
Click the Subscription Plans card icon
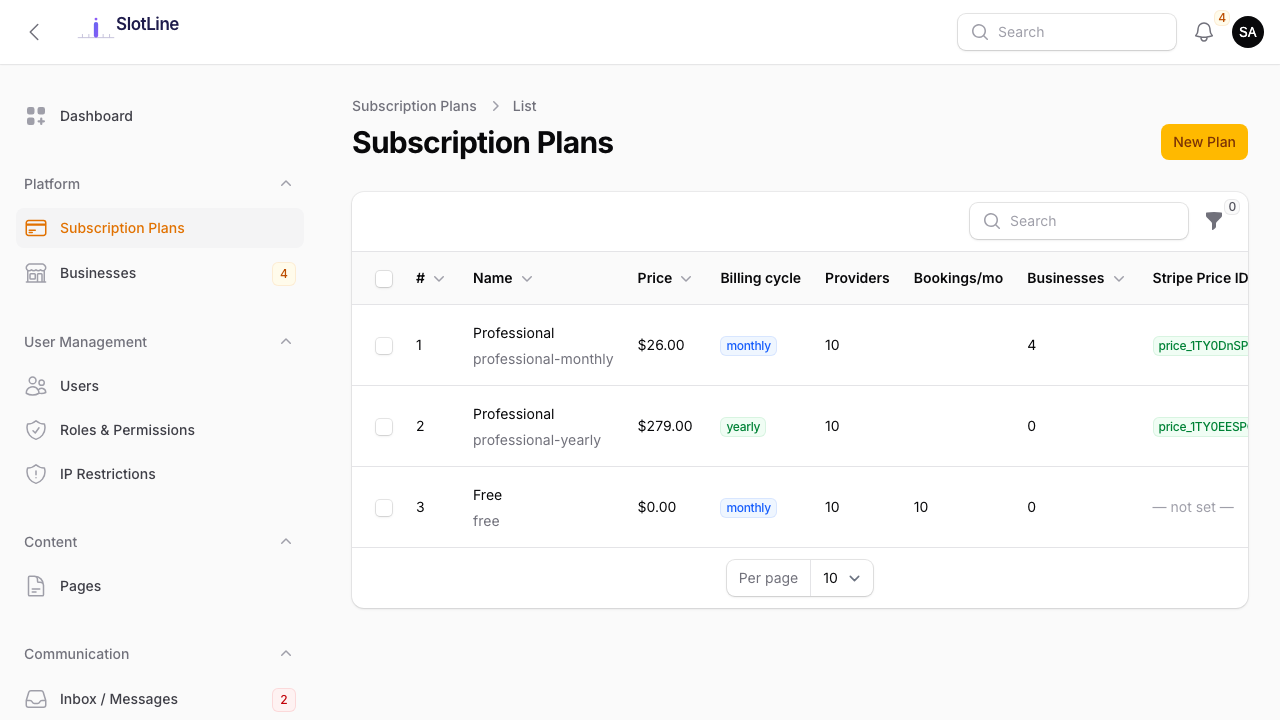[36, 228]
